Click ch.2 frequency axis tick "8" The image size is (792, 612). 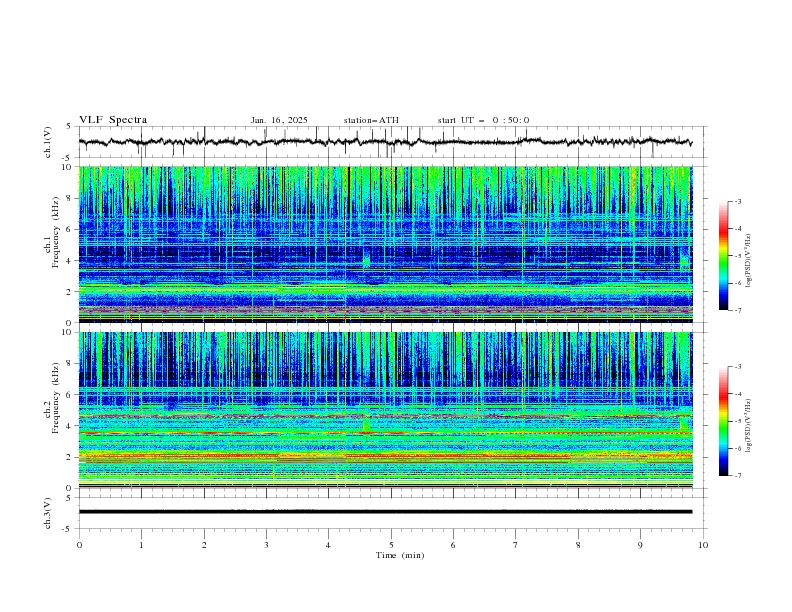[69, 364]
